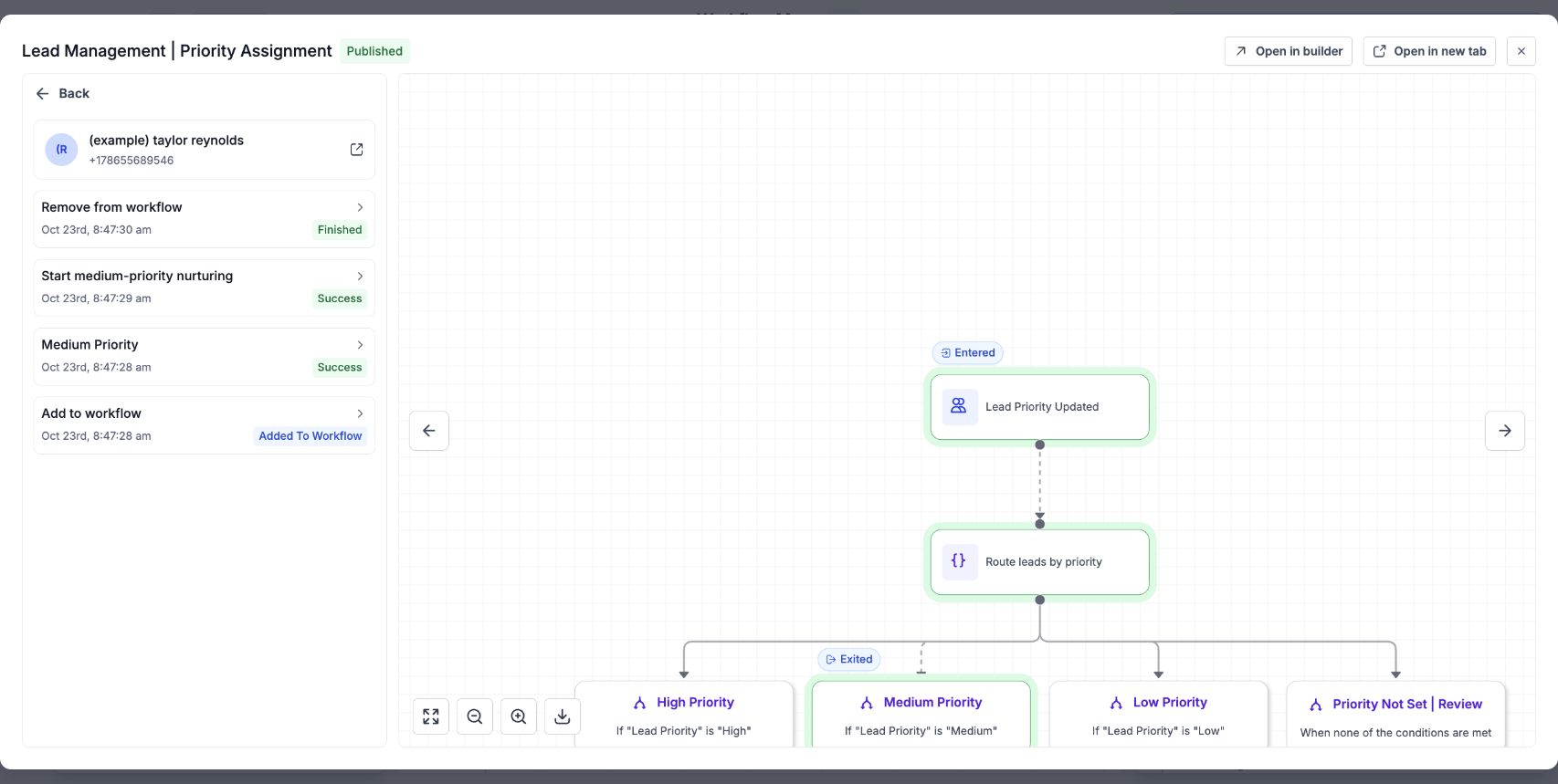Select the High Priority branch node
Viewport: 1558px width, 784px height.
pyautogui.click(x=684, y=715)
